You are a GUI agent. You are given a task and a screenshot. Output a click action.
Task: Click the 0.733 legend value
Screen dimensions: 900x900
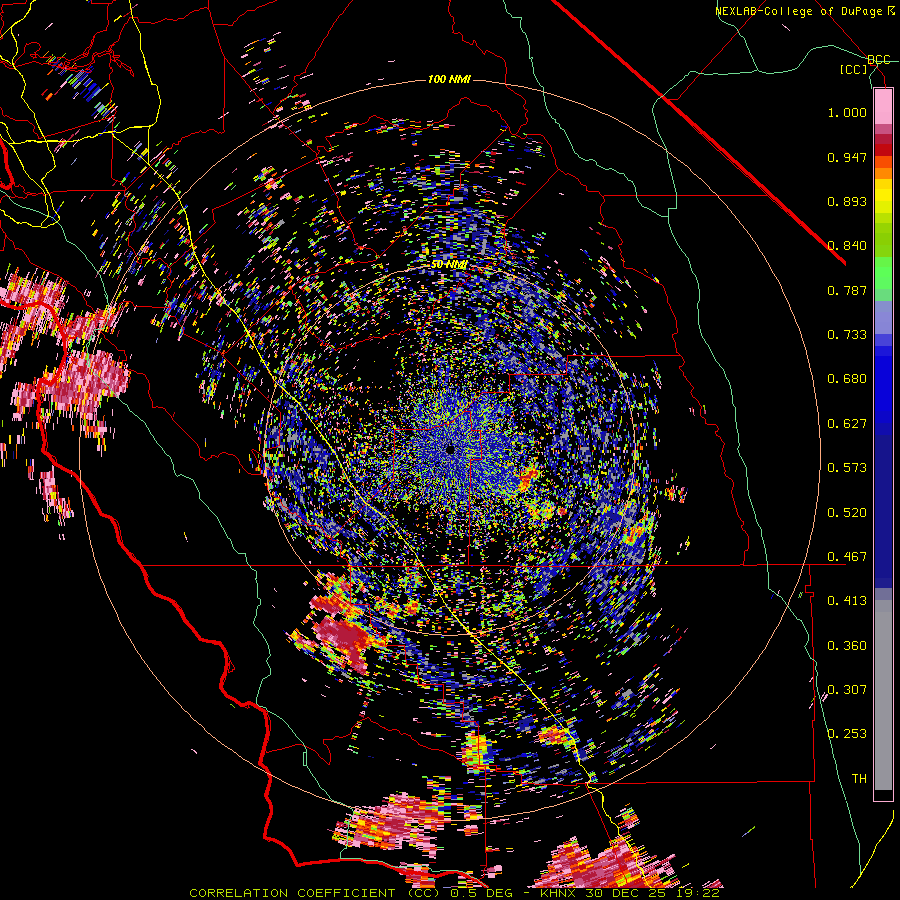[x=847, y=335]
